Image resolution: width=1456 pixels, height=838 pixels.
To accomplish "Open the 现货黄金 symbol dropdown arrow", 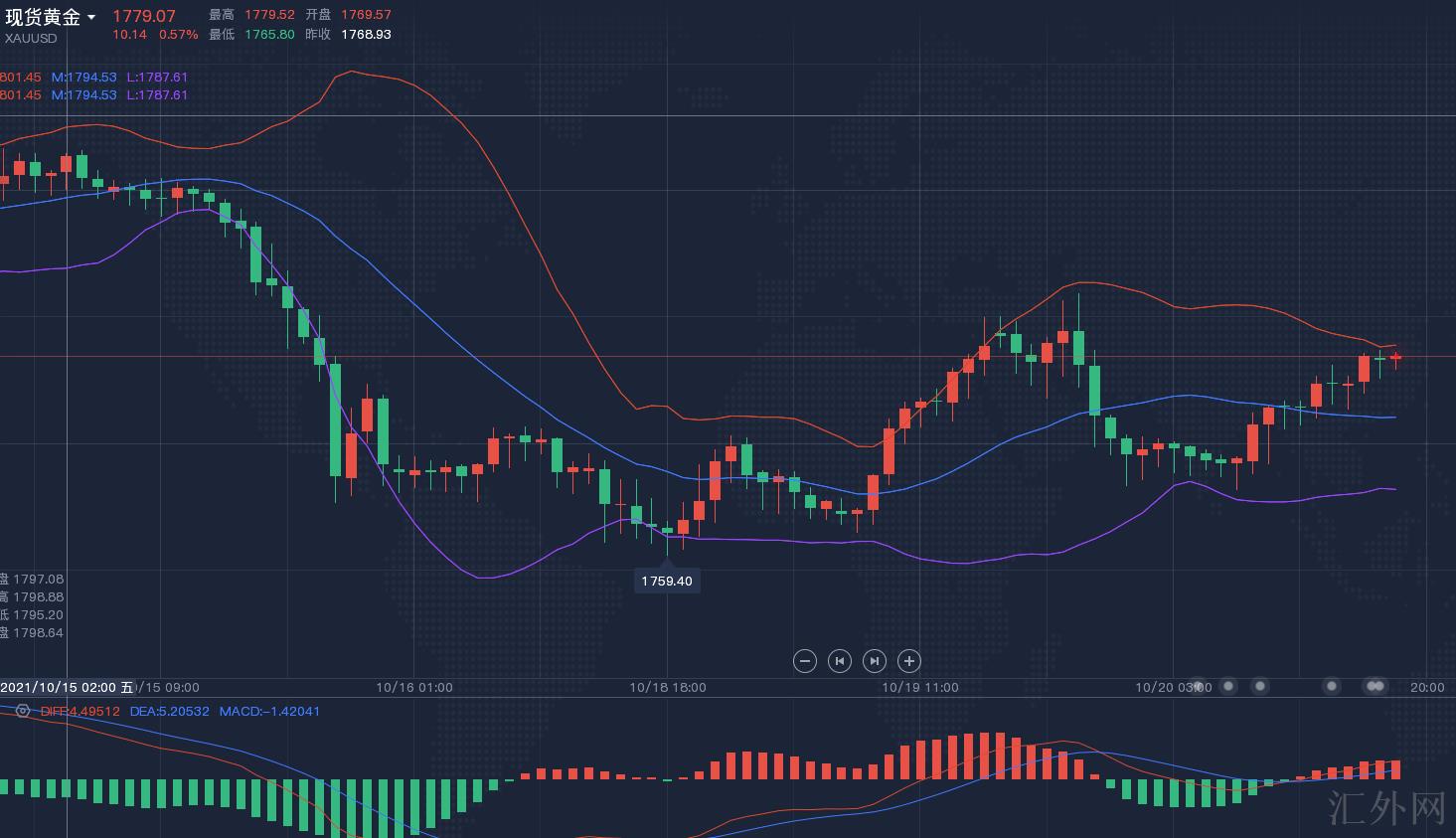I will (x=91, y=17).
